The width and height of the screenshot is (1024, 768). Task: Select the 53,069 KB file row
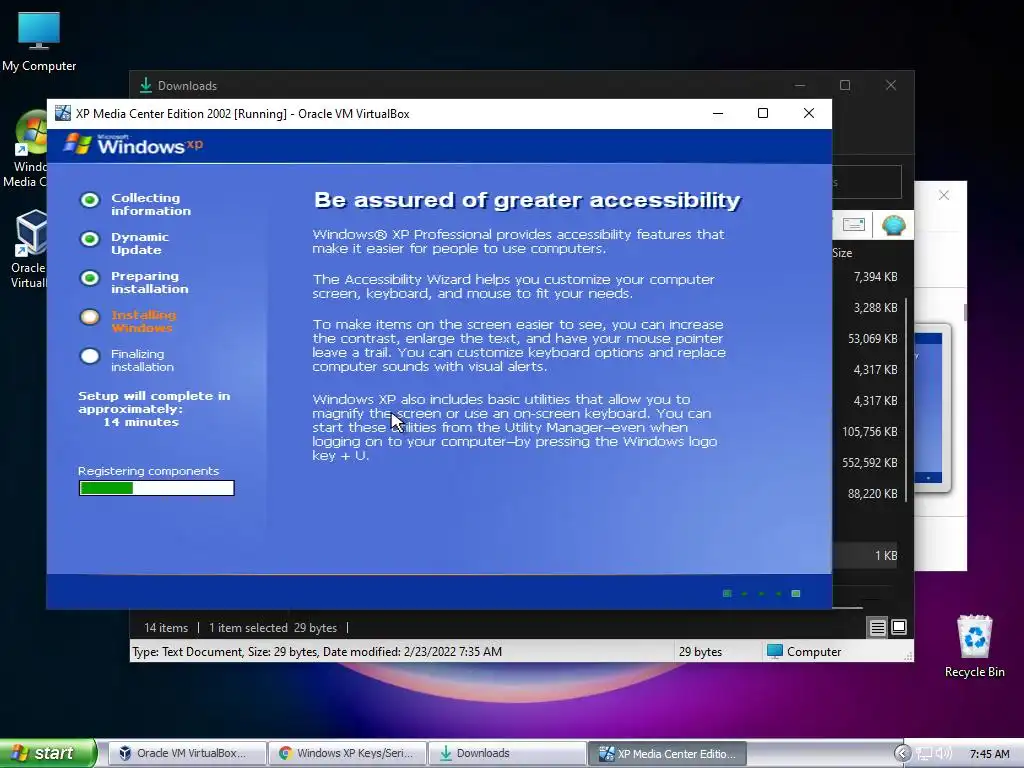click(866, 338)
